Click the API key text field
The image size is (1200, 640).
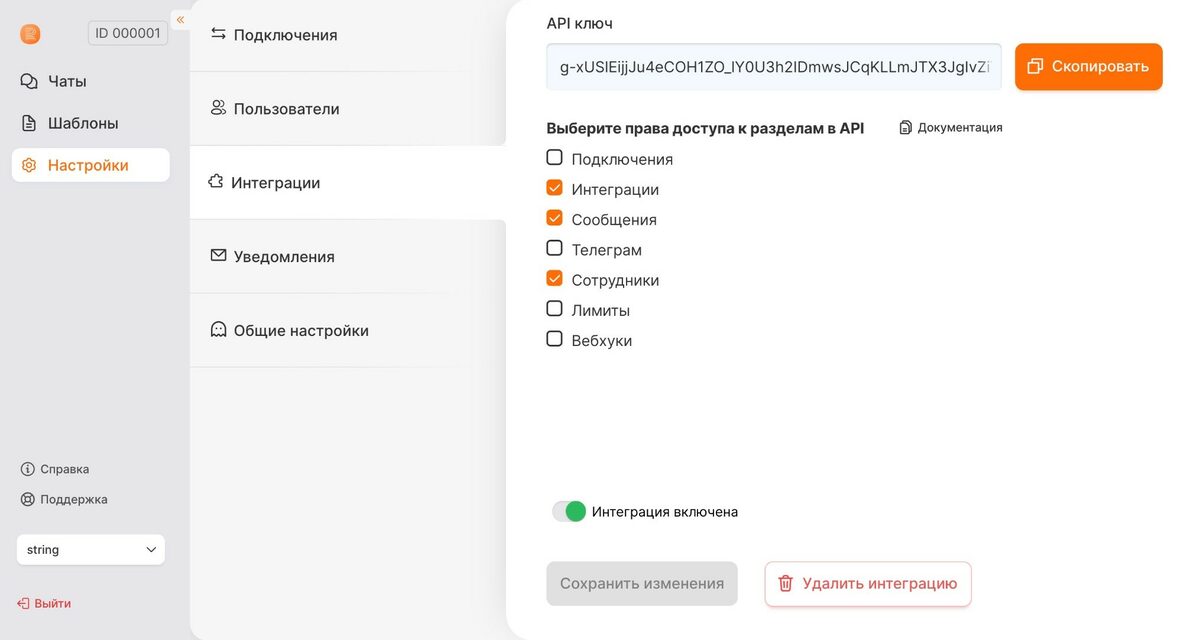pos(774,67)
